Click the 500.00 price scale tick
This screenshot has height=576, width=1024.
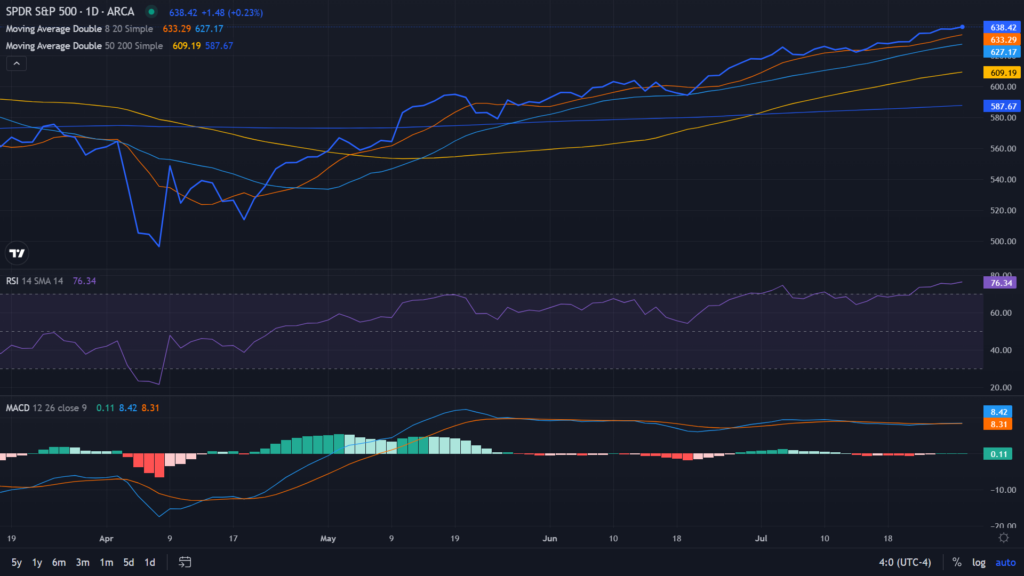coord(1003,241)
